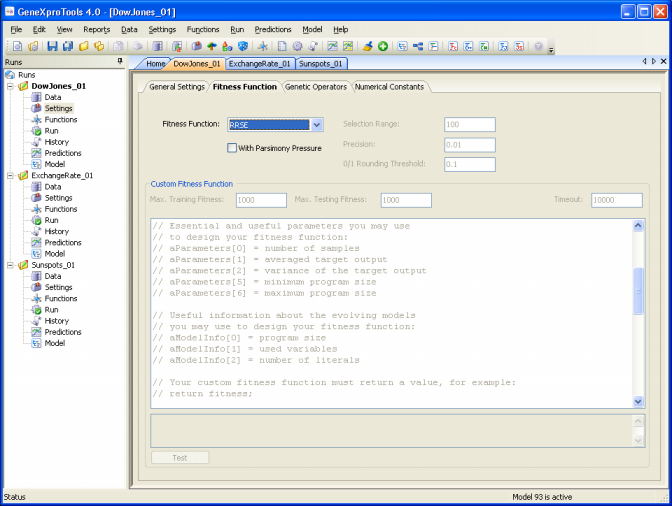Click the blue tree-diagram toolbar icon
672x506 pixels.
point(418,46)
